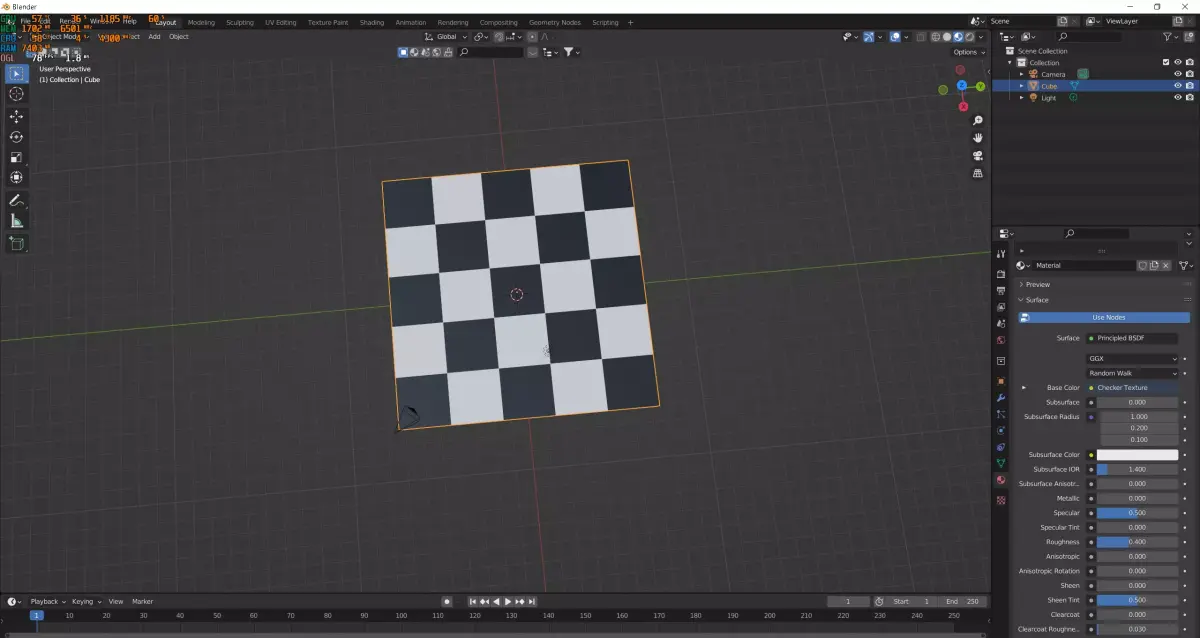Image resolution: width=1200 pixels, height=638 pixels.
Task: Toggle the camera view icon
Action: 978,155
